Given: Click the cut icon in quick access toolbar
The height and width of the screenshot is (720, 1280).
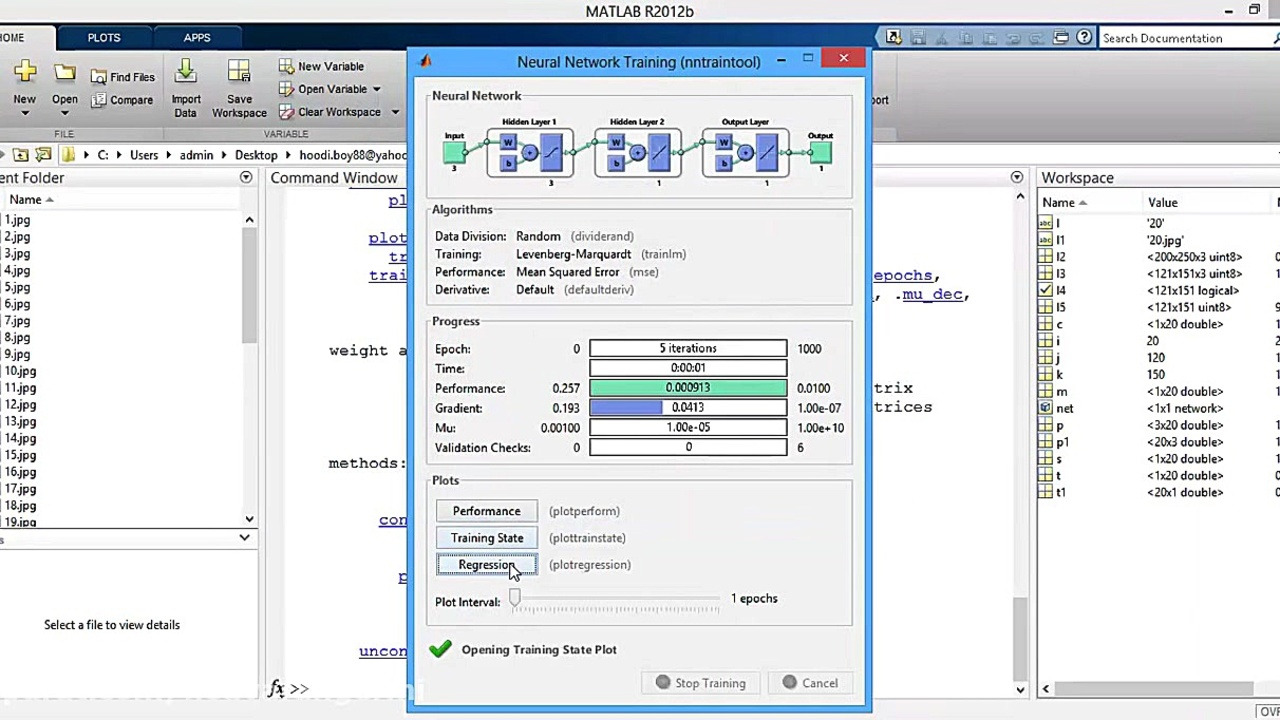Looking at the screenshot, I should (x=943, y=38).
